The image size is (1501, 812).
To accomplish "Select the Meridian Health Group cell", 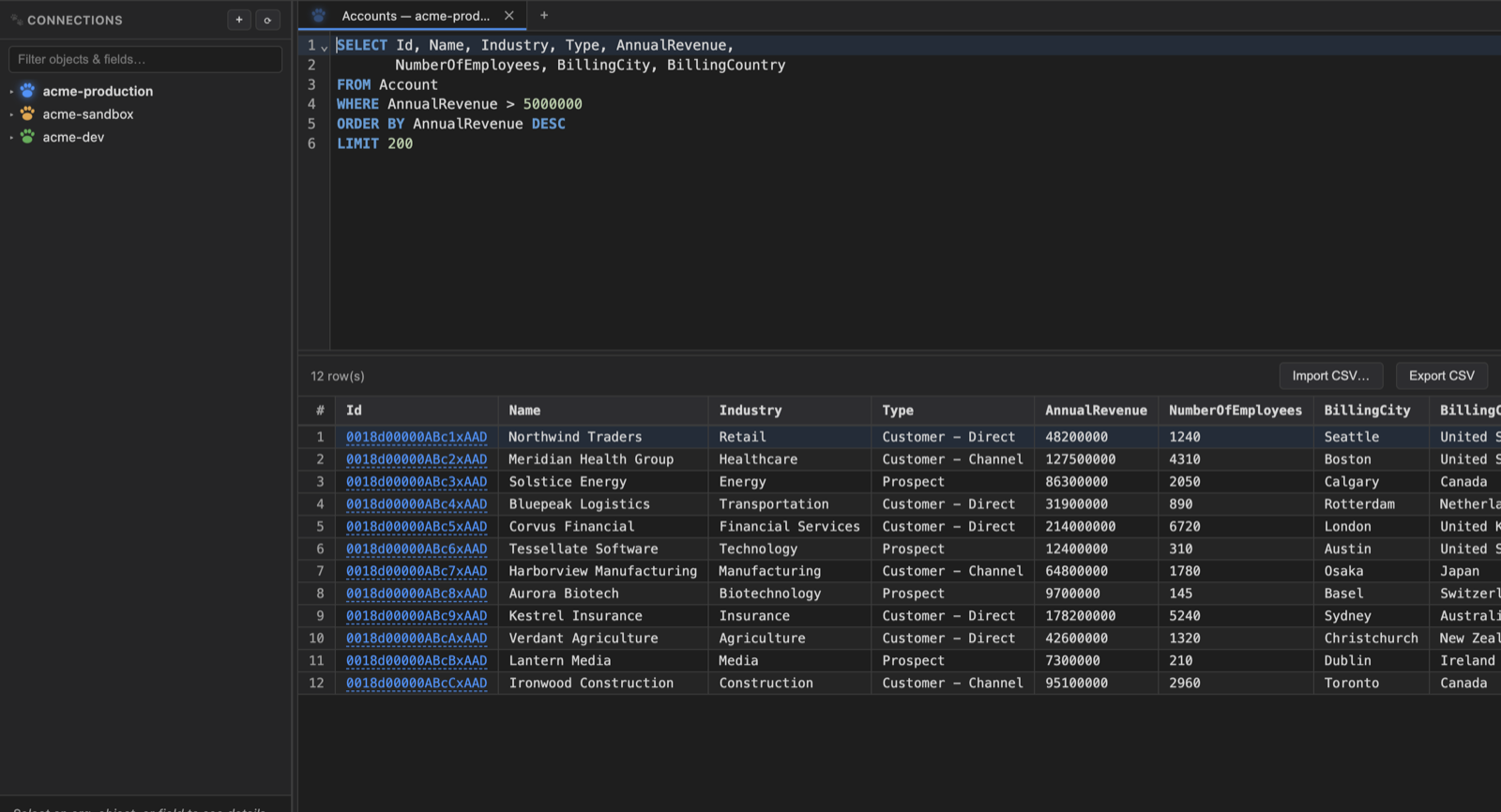I will [x=603, y=459].
